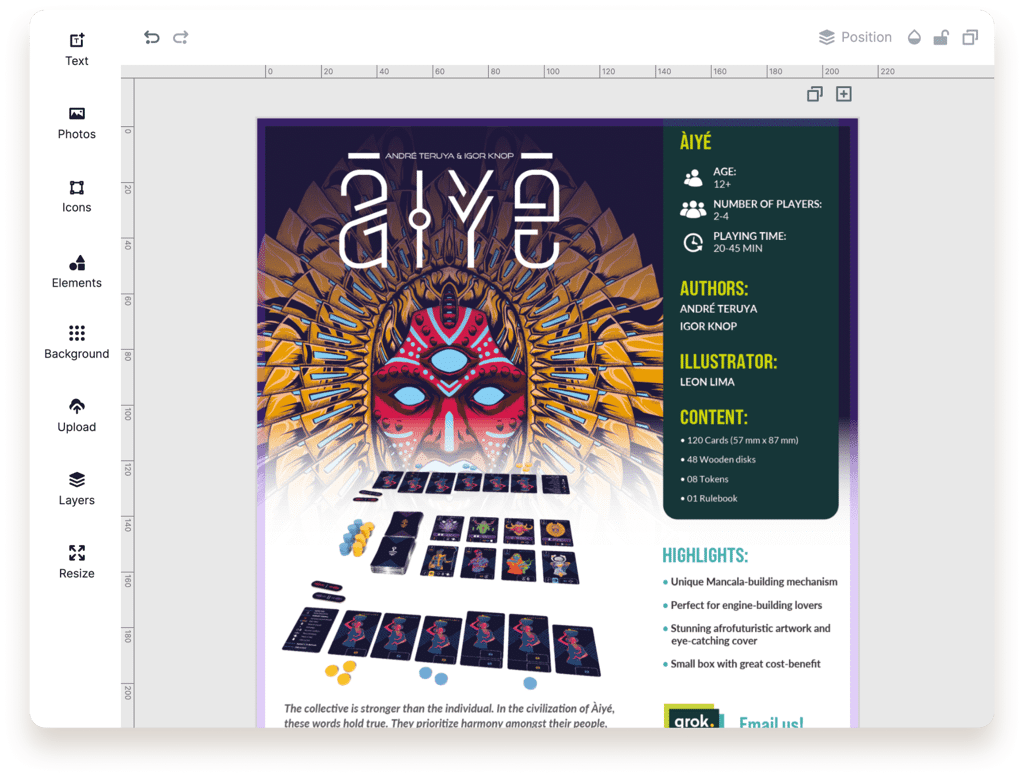Select the ÀIYÉ logo title on poster
The height and width of the screenshot is (777, 1024).
(450, 219)
